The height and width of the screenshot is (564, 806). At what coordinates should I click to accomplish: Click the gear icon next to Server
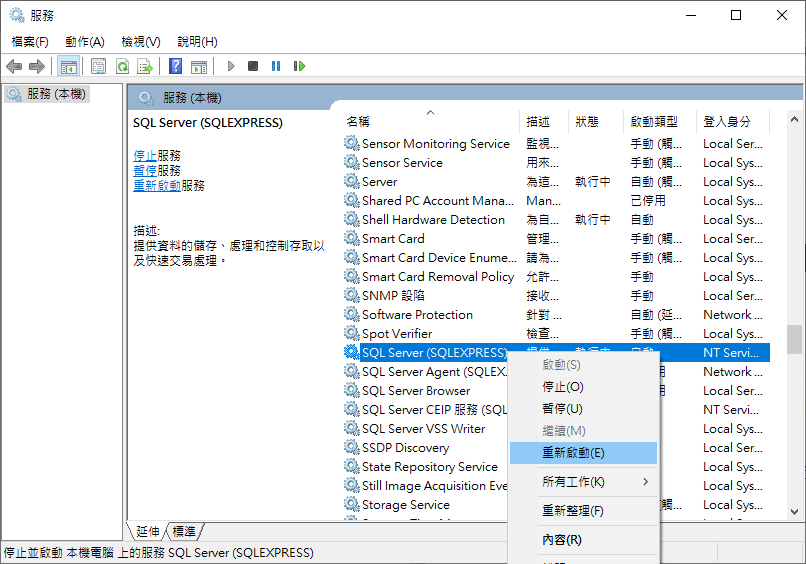pos(352,181)
